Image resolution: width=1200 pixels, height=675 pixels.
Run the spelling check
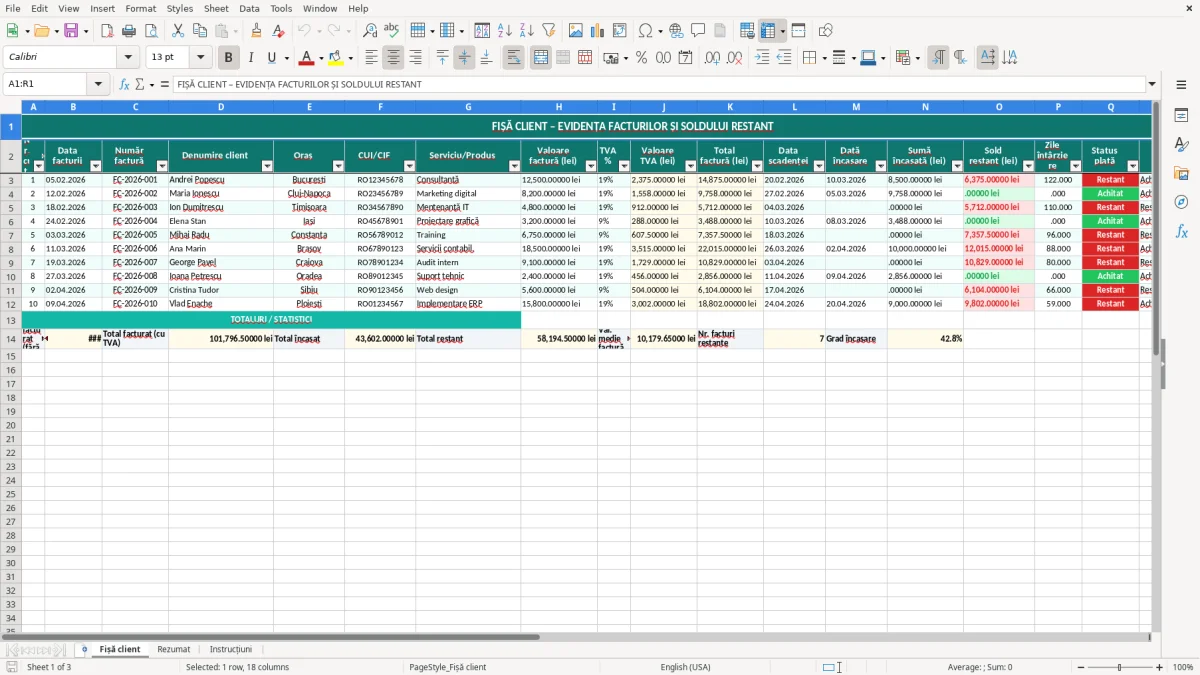click(392, 31)
